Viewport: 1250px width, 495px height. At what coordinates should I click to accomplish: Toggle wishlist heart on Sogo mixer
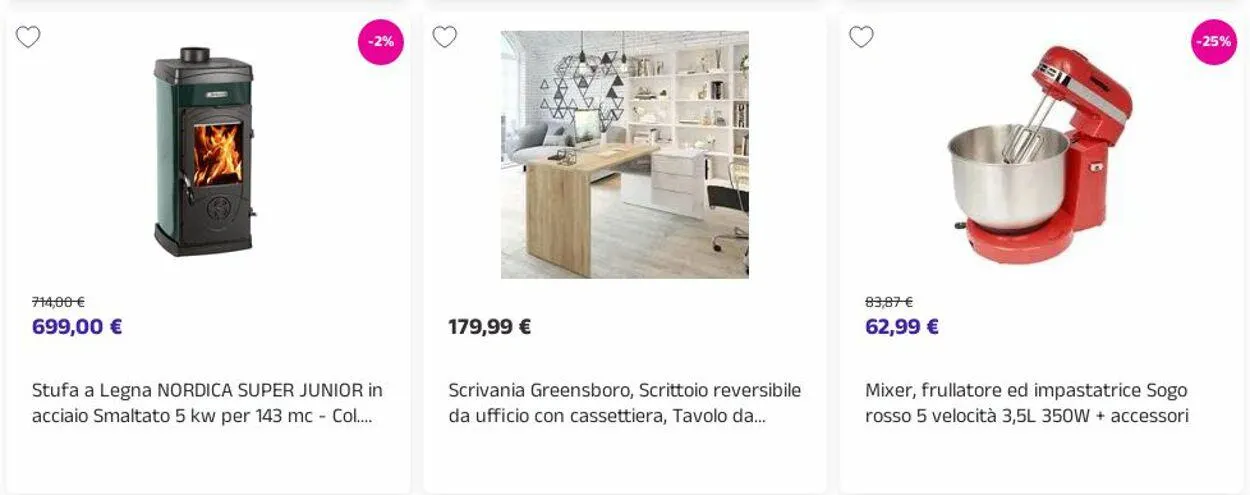pyautogui.click(x=861, y=38)
